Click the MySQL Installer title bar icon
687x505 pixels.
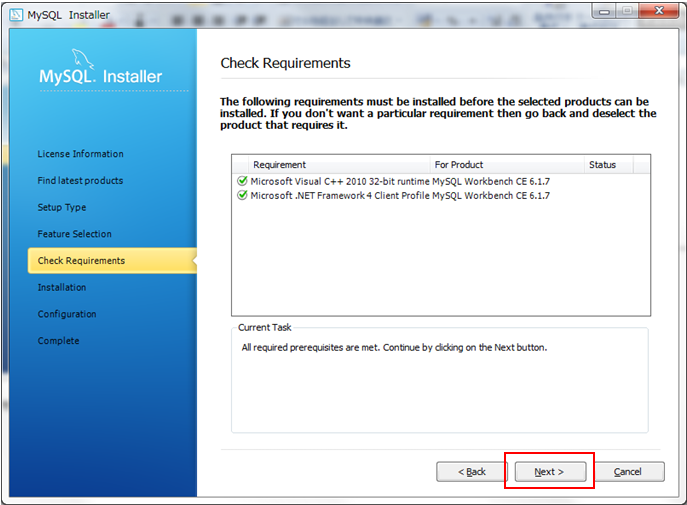coord(16,15)
